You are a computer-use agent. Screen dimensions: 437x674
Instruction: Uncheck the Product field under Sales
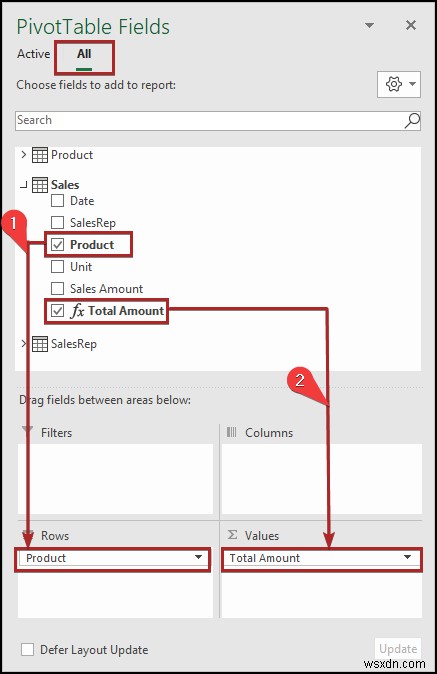(58, 245)
